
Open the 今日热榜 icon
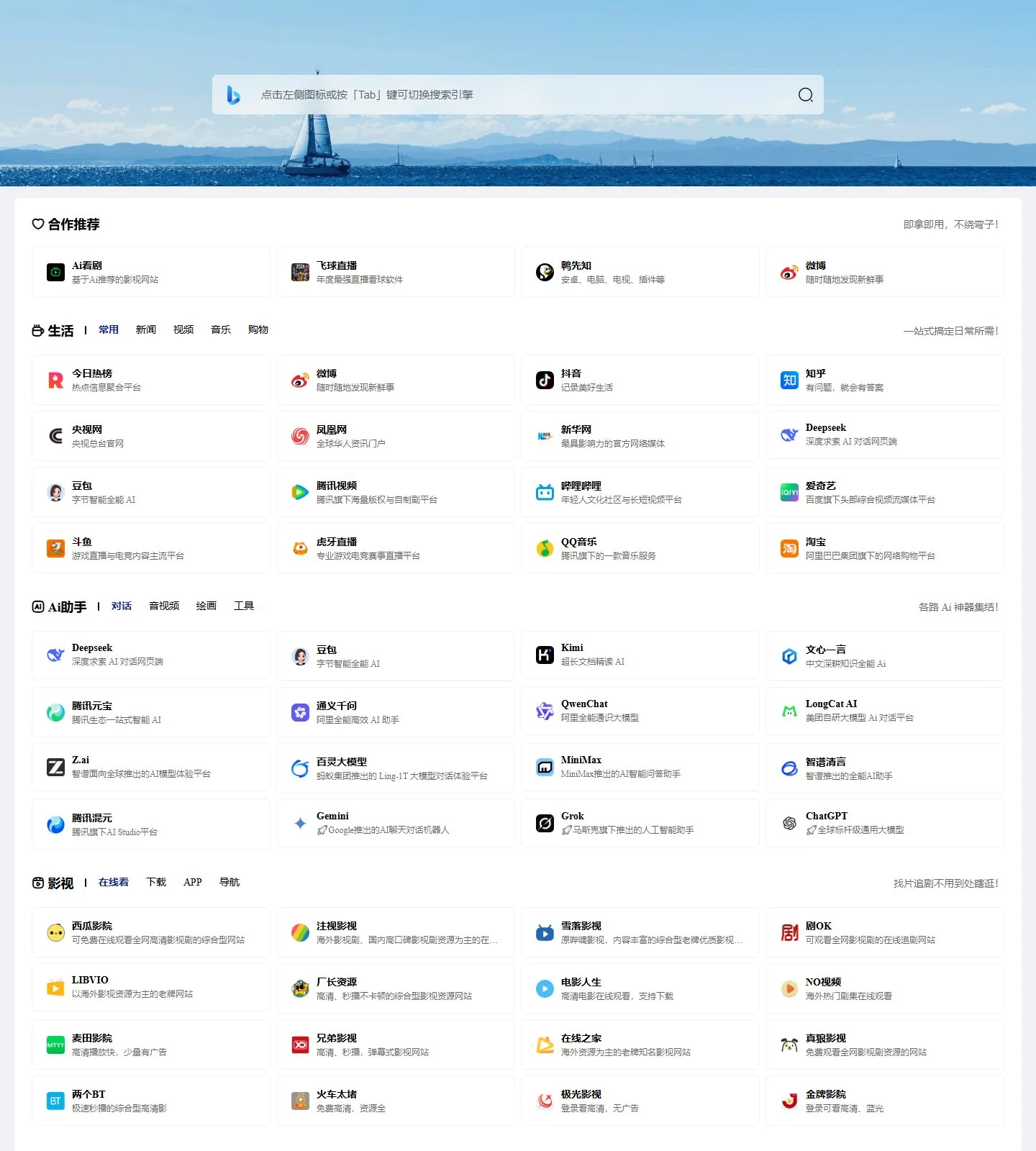click(55, 380)
